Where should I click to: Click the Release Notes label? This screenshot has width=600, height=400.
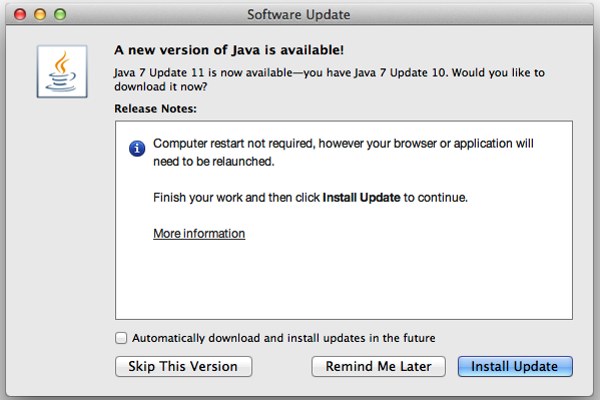(x=155, y=109)
